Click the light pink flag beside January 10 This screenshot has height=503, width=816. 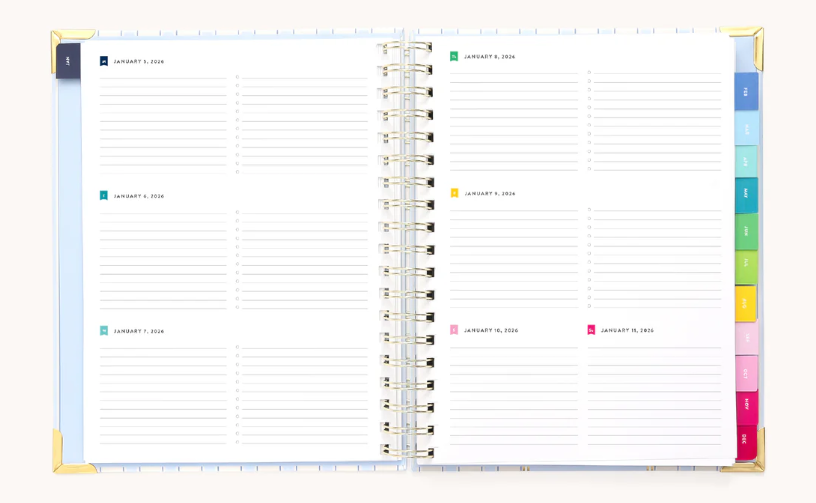click(454, 329)
